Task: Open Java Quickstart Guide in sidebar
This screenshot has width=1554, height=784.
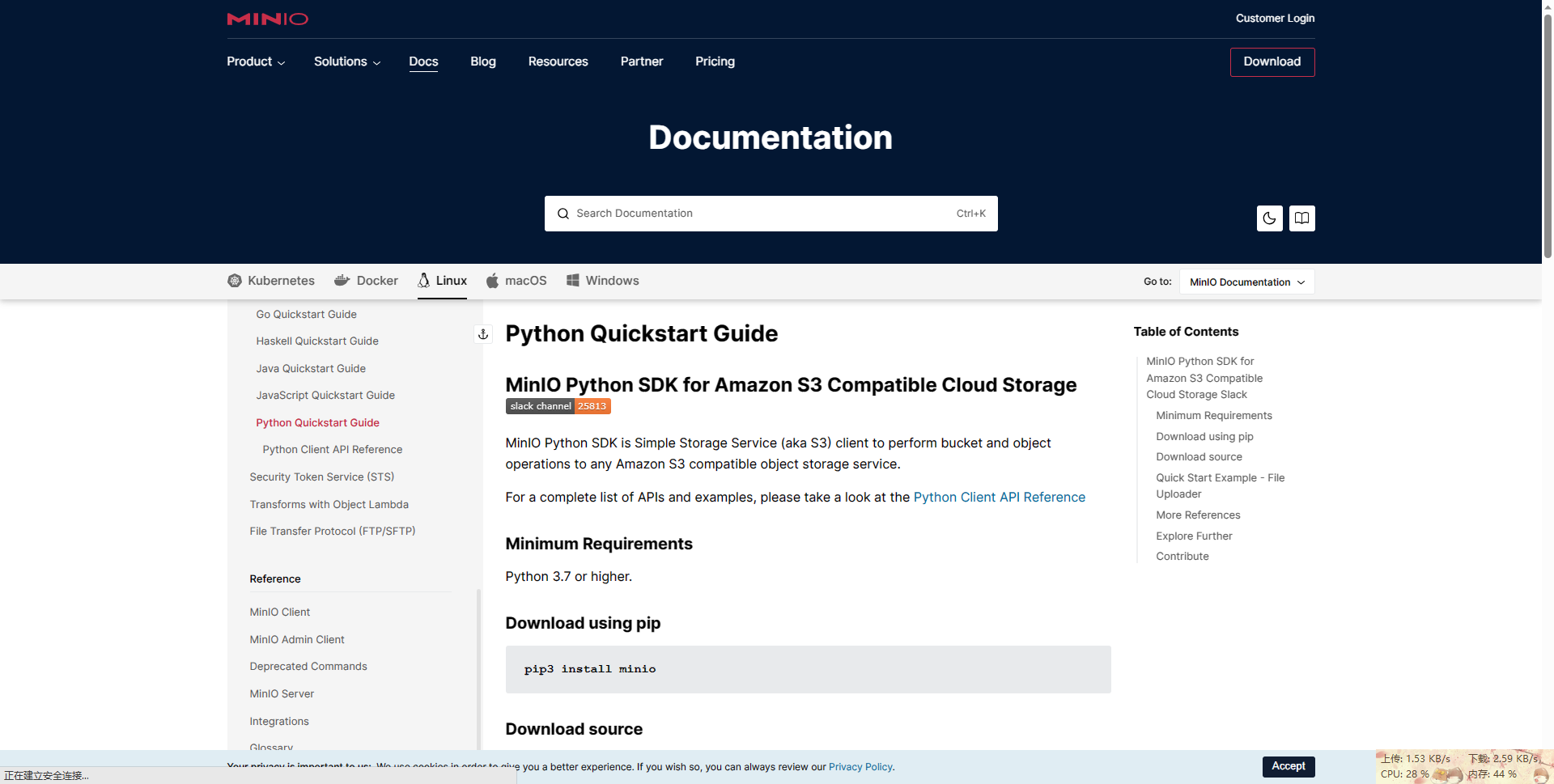Action: pyautogui.click(x=311, y=368)
